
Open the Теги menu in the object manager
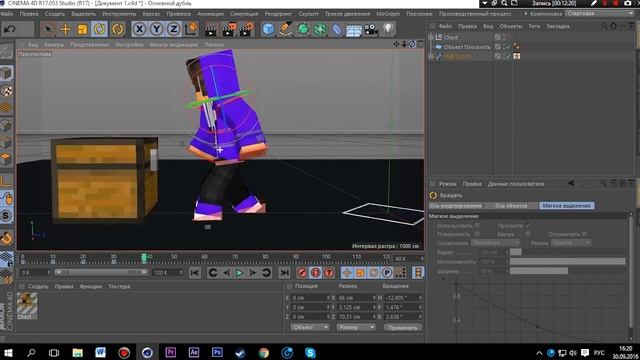coord(534,26)
